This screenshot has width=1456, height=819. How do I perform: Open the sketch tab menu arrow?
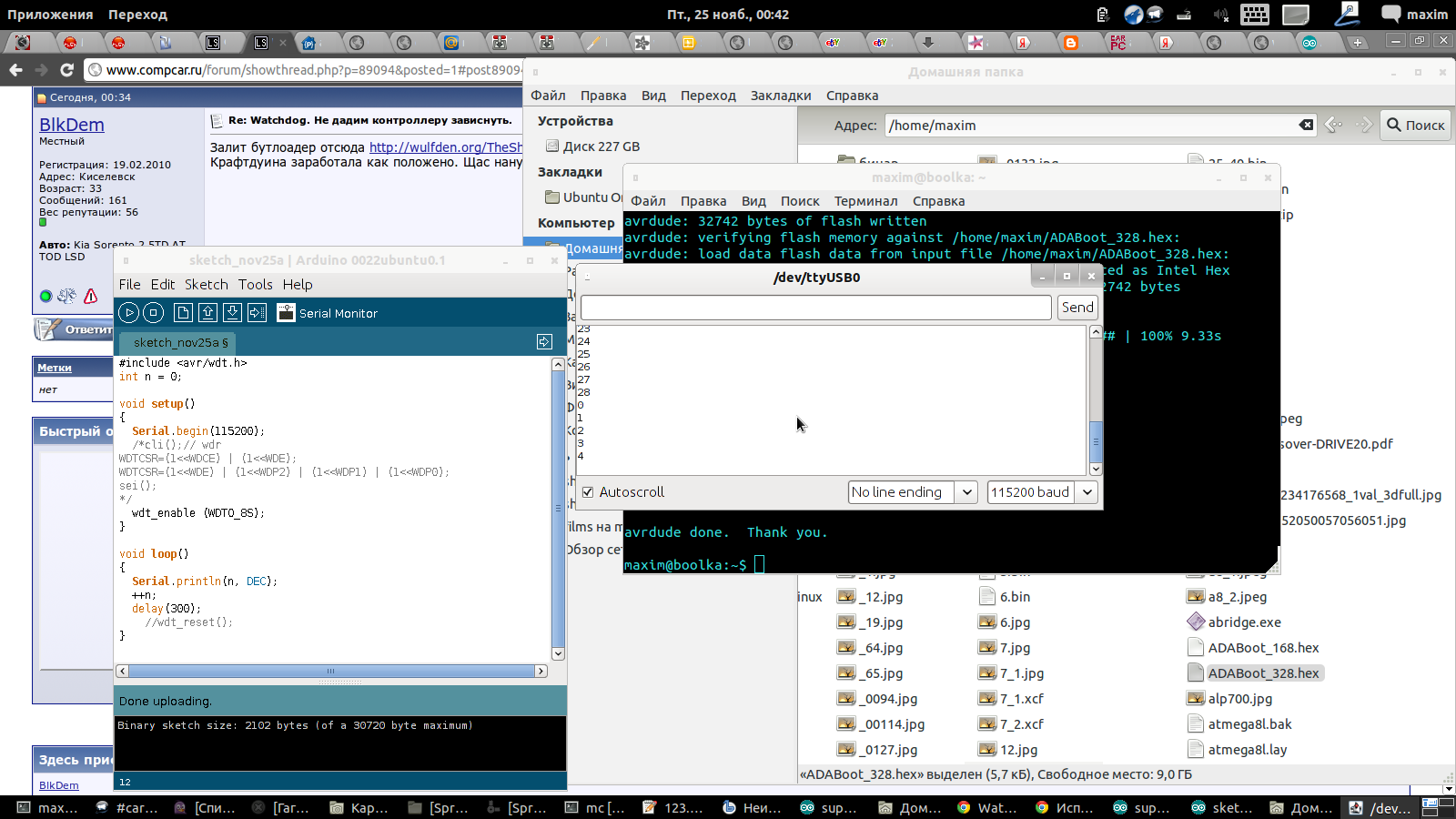pyautogui.click(x=544, y=341)
